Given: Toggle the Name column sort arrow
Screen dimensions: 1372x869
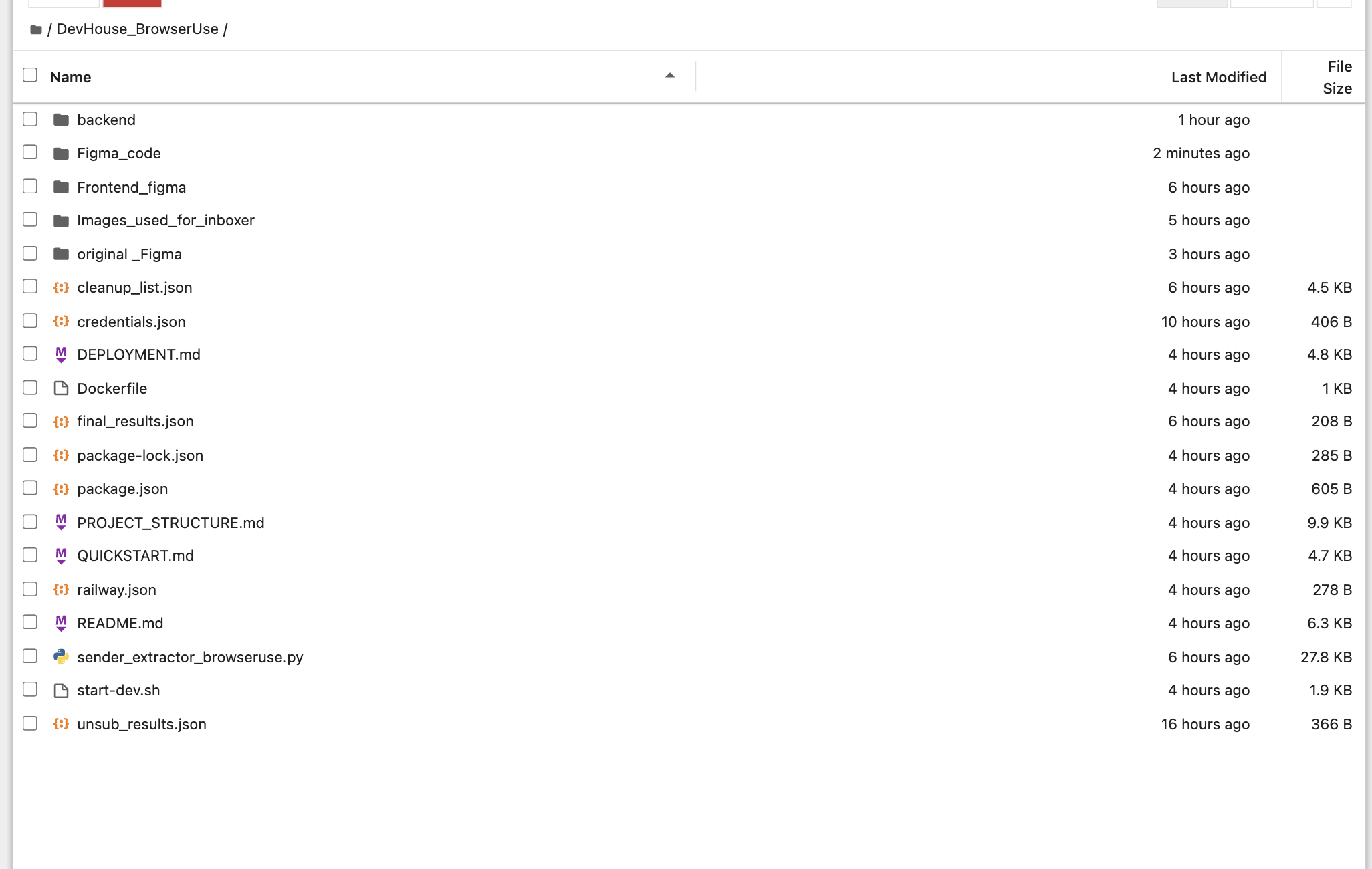Looking at the screenshot, I should coord(670,76).
